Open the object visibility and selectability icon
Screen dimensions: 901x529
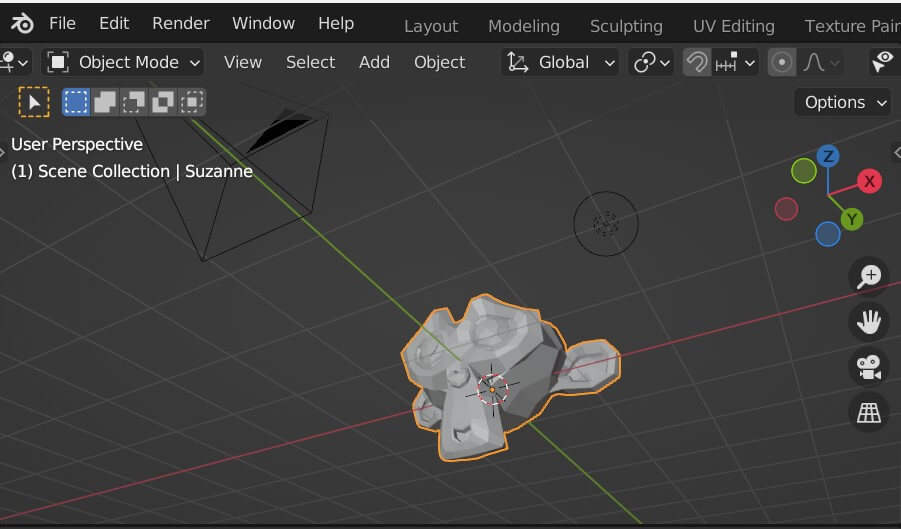point(884,62)
